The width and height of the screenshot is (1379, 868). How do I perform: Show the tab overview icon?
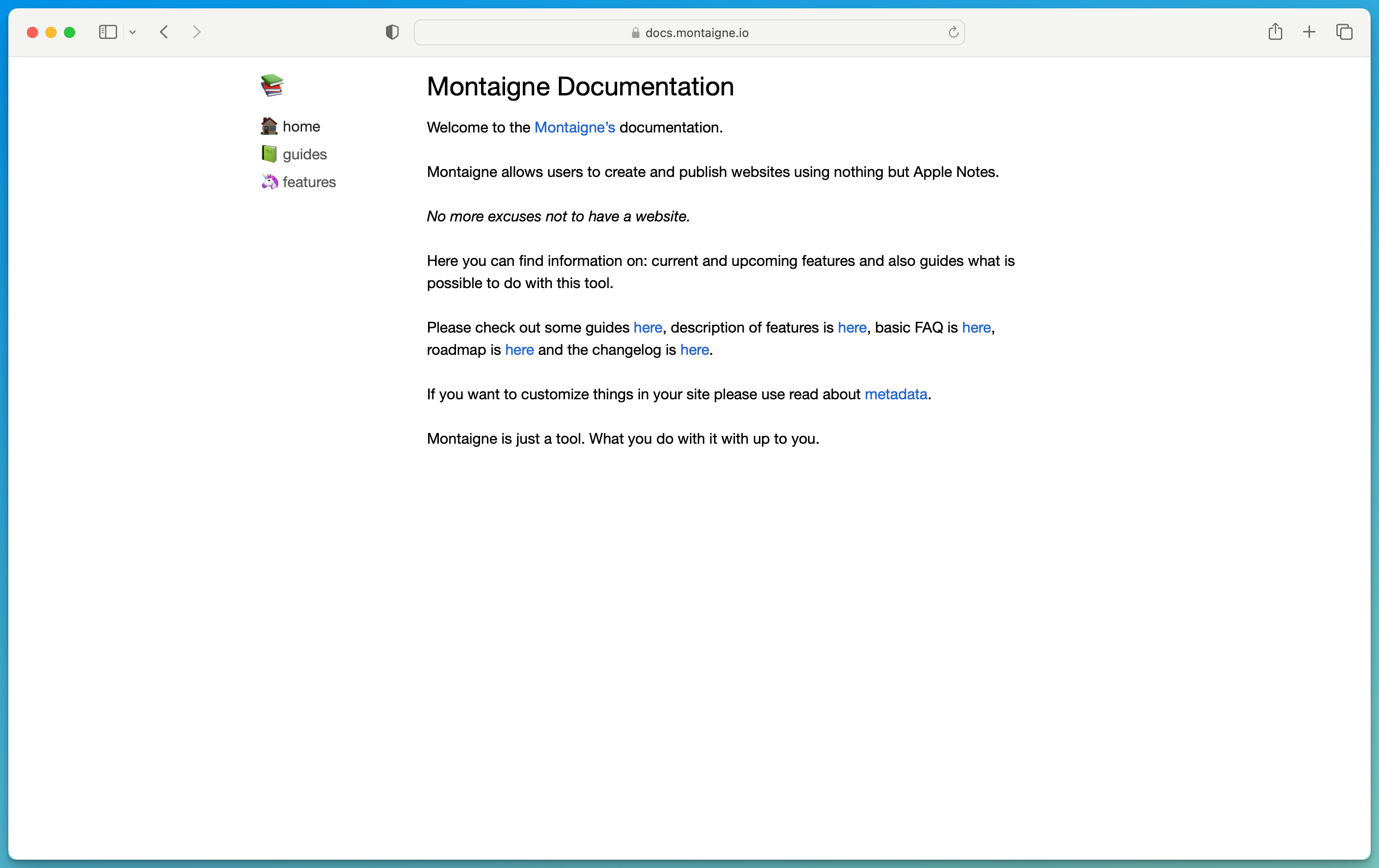(x=1344, y=32)
